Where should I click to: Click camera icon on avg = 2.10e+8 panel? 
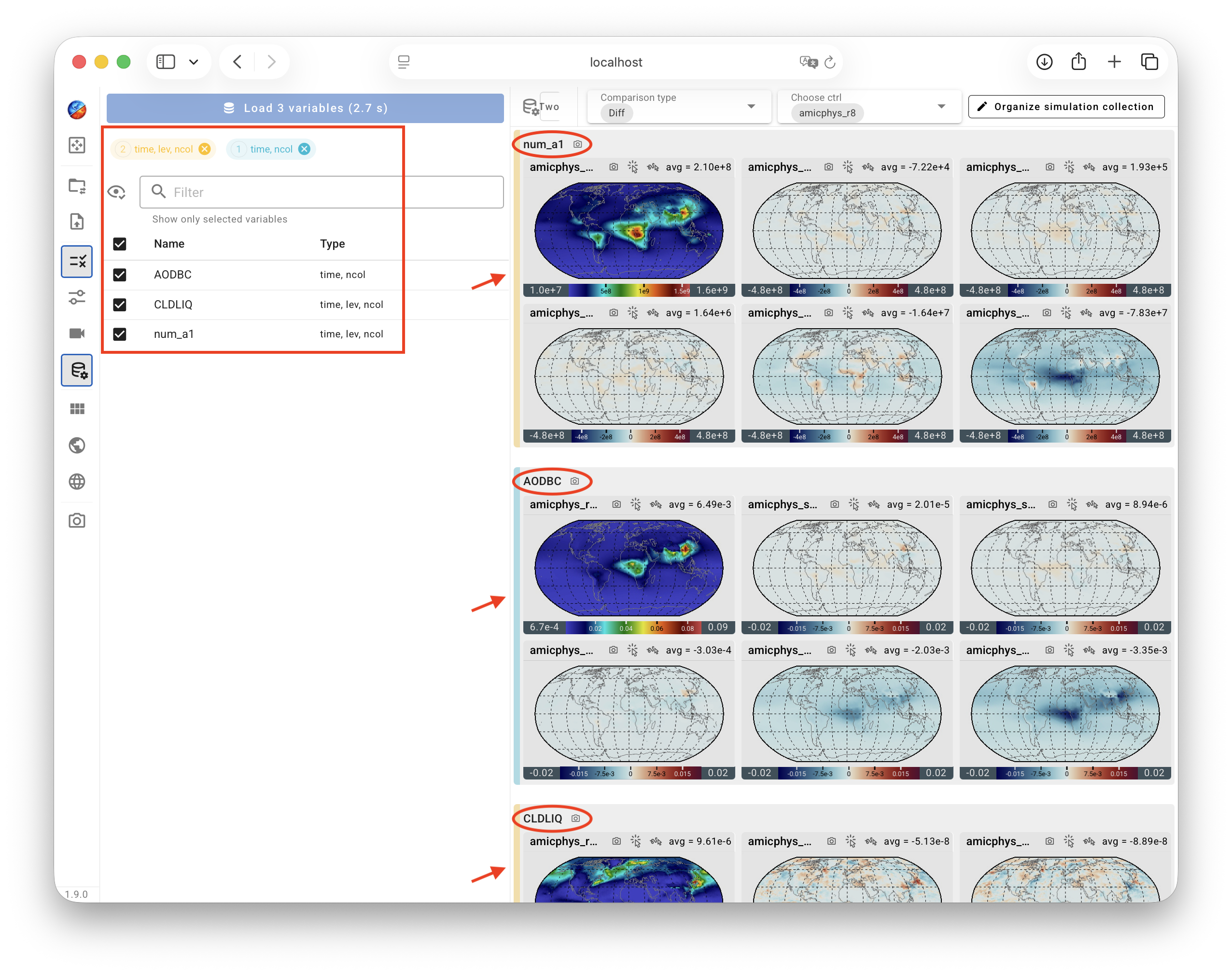[x=614, y=167]
